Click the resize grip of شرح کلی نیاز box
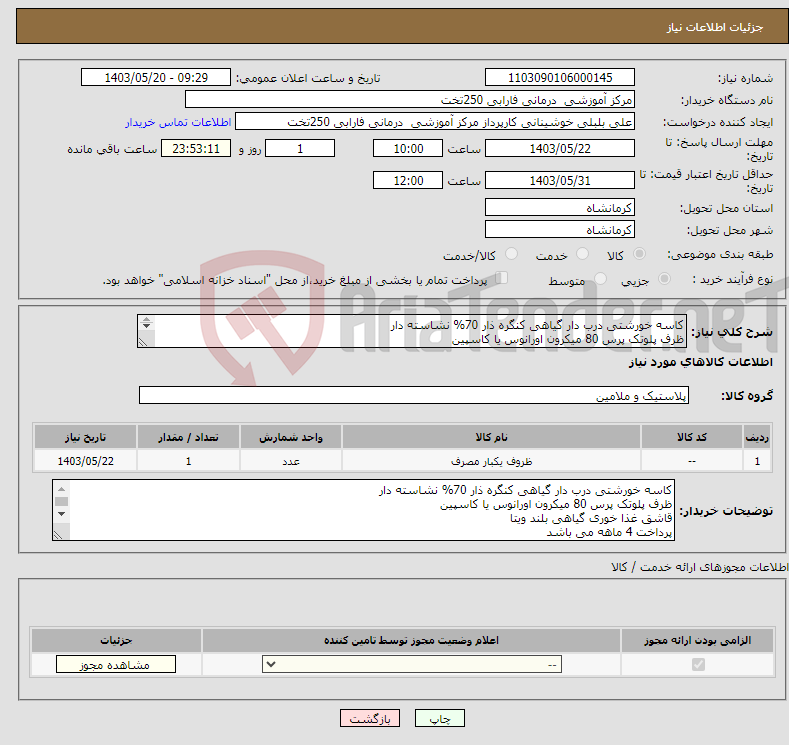Viewport: 789px width, 745px height. tap(143, 342)
